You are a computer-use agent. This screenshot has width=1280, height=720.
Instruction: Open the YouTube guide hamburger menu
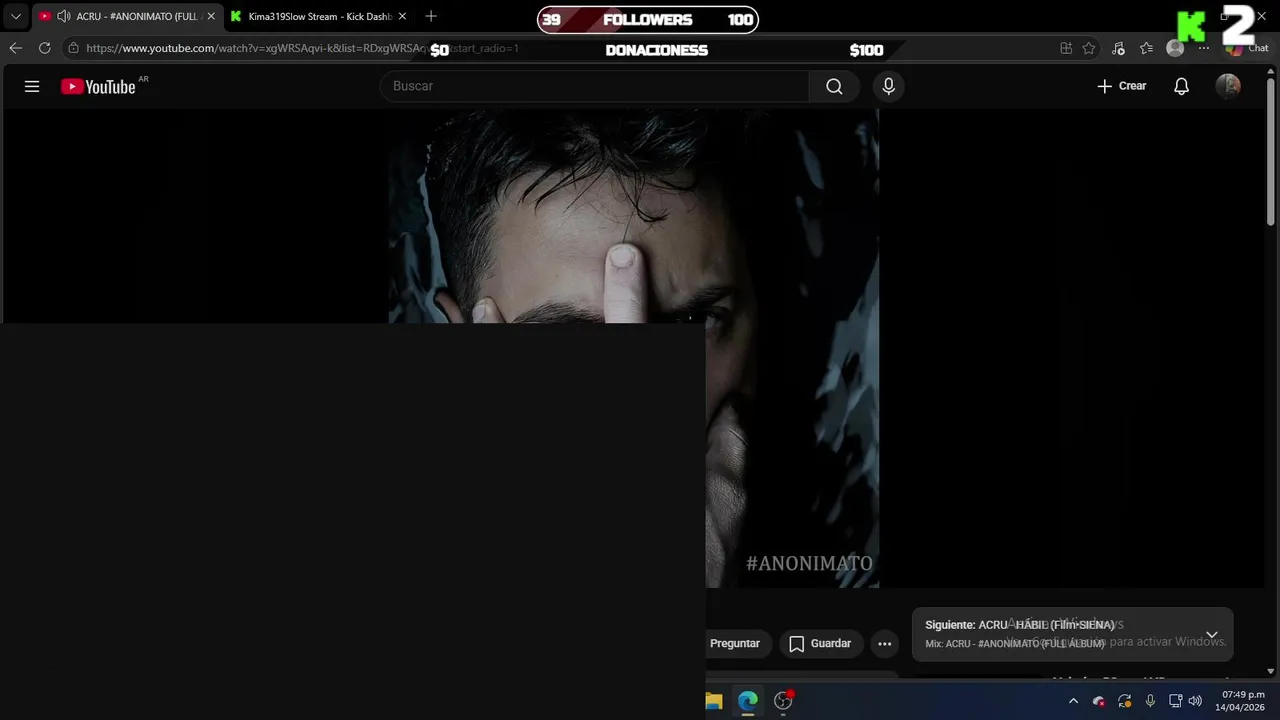click(x=32, y=86)
